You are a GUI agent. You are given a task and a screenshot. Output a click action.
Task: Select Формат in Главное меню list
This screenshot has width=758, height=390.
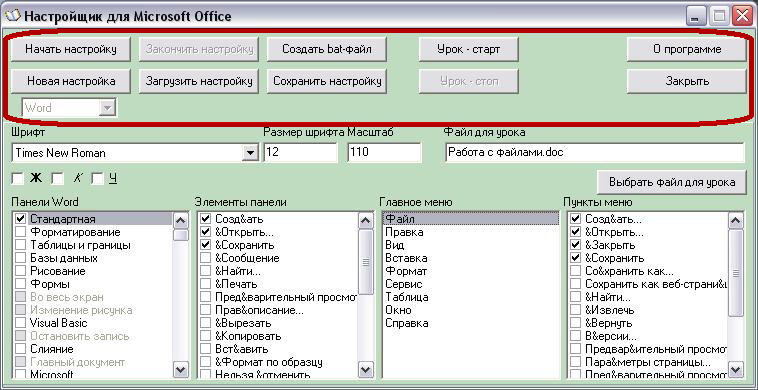(470, 271)
